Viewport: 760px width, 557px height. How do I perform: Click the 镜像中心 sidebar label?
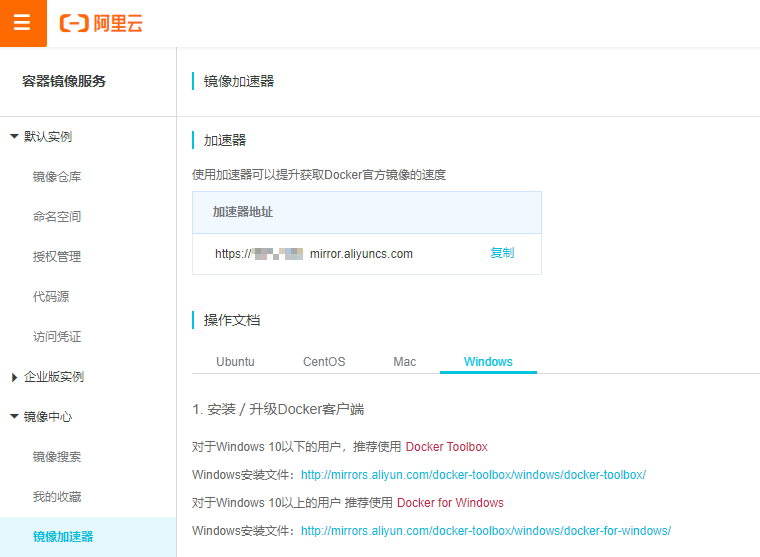(x=48, y=417)
